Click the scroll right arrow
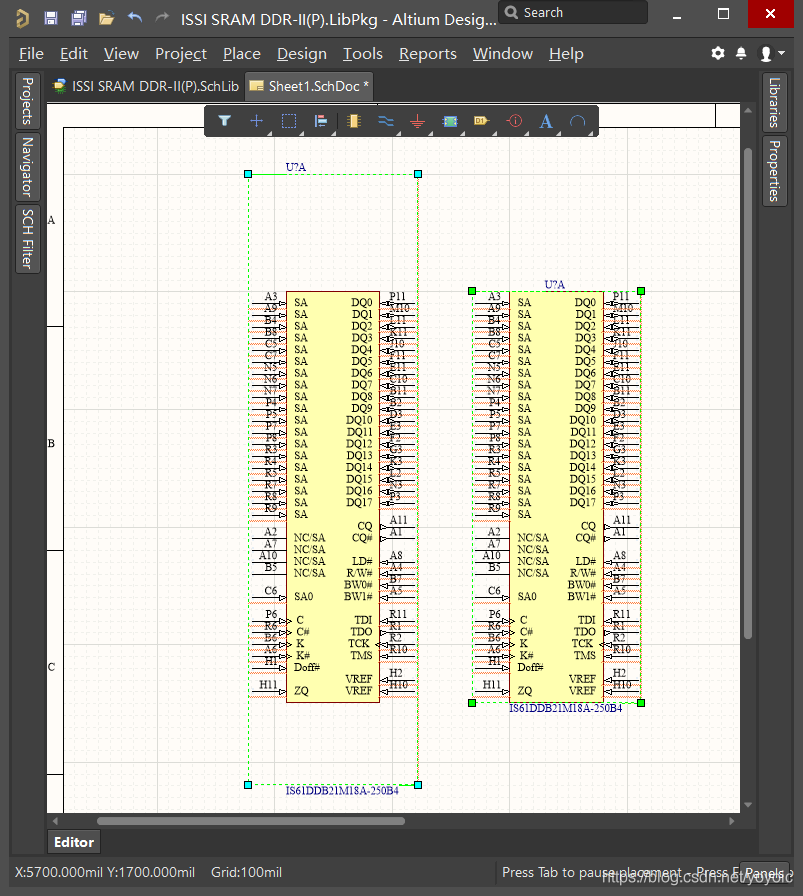Screen dimensions: 803x896 732,821
